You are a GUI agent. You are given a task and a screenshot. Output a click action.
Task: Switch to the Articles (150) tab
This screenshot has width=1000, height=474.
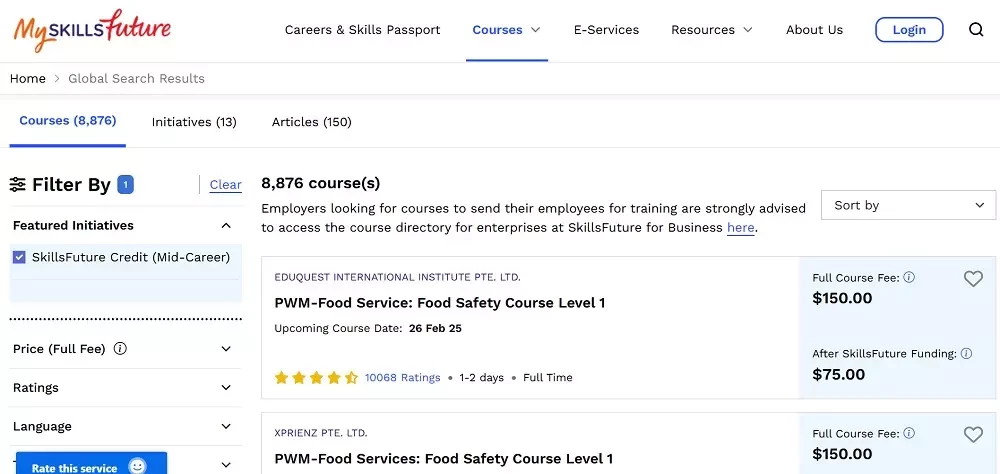[312, 122]
